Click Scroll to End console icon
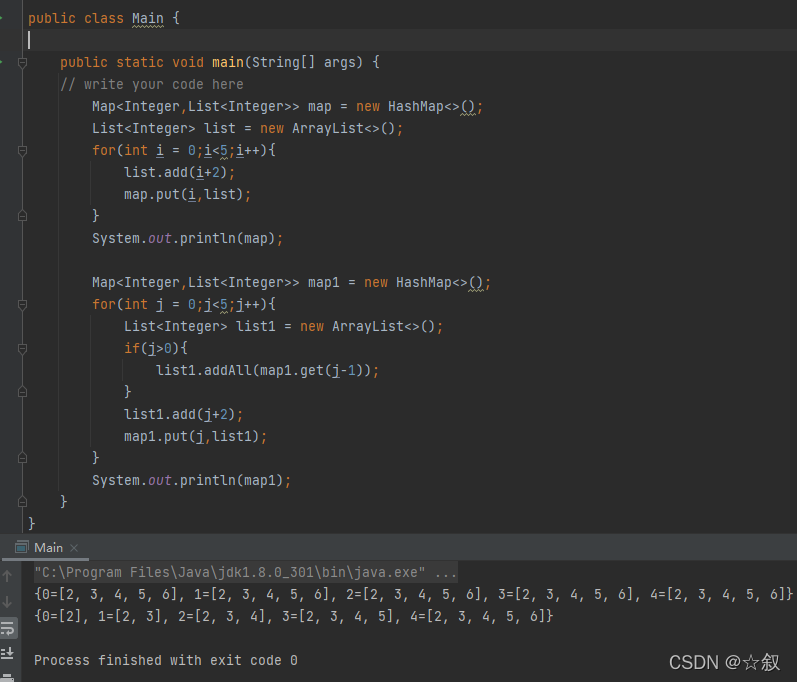The image size is (797, 682). (8, 653)
